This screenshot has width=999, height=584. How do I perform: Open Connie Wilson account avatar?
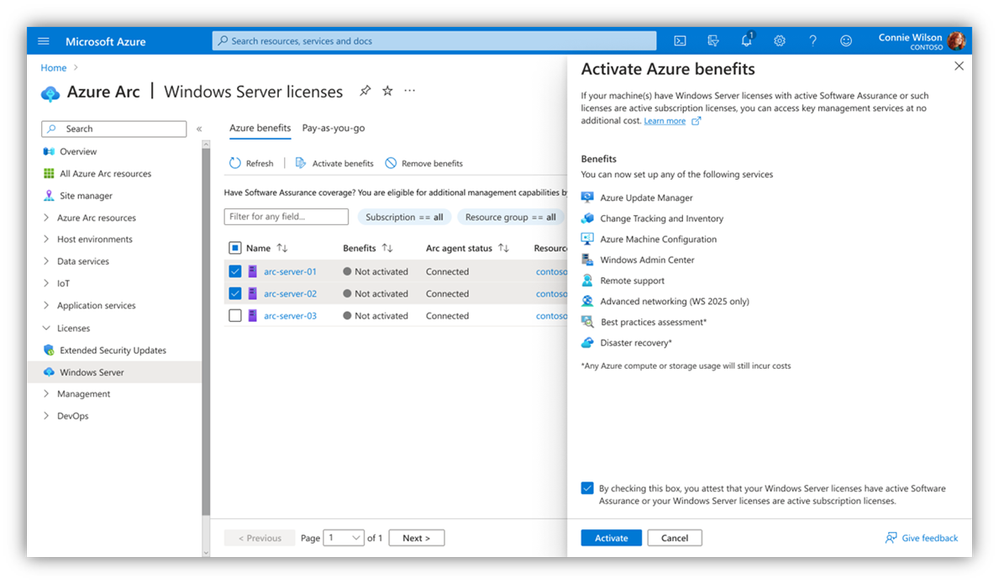point(956,41)
